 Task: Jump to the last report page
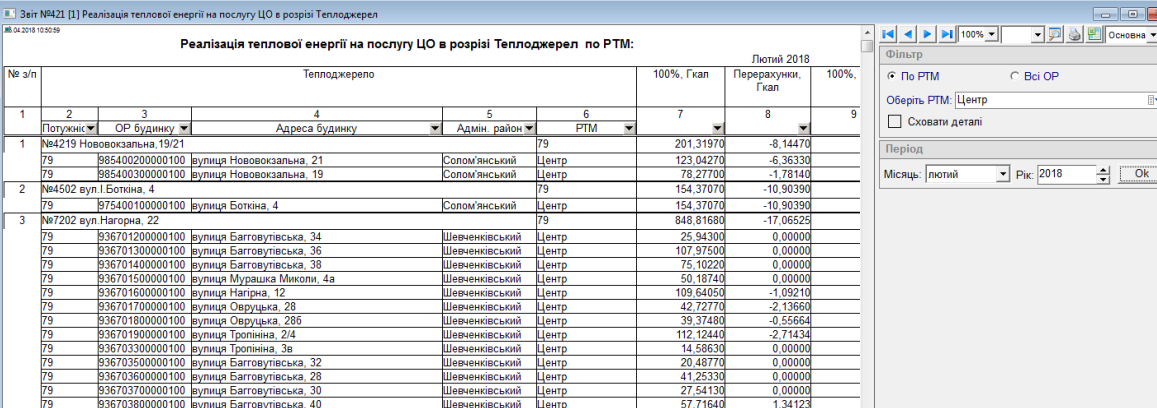click(x=945, y=34)
